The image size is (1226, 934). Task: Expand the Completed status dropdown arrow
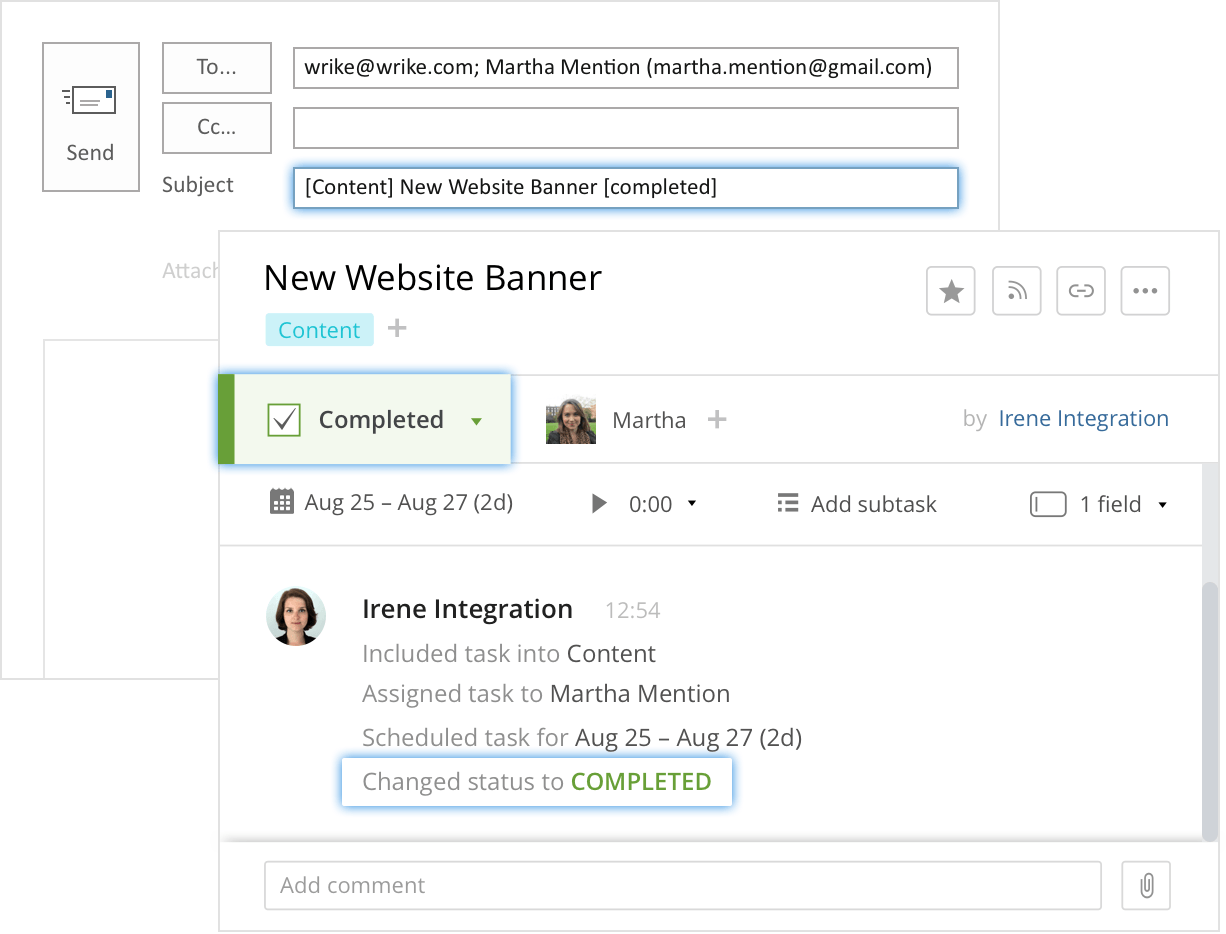point(476,421)
